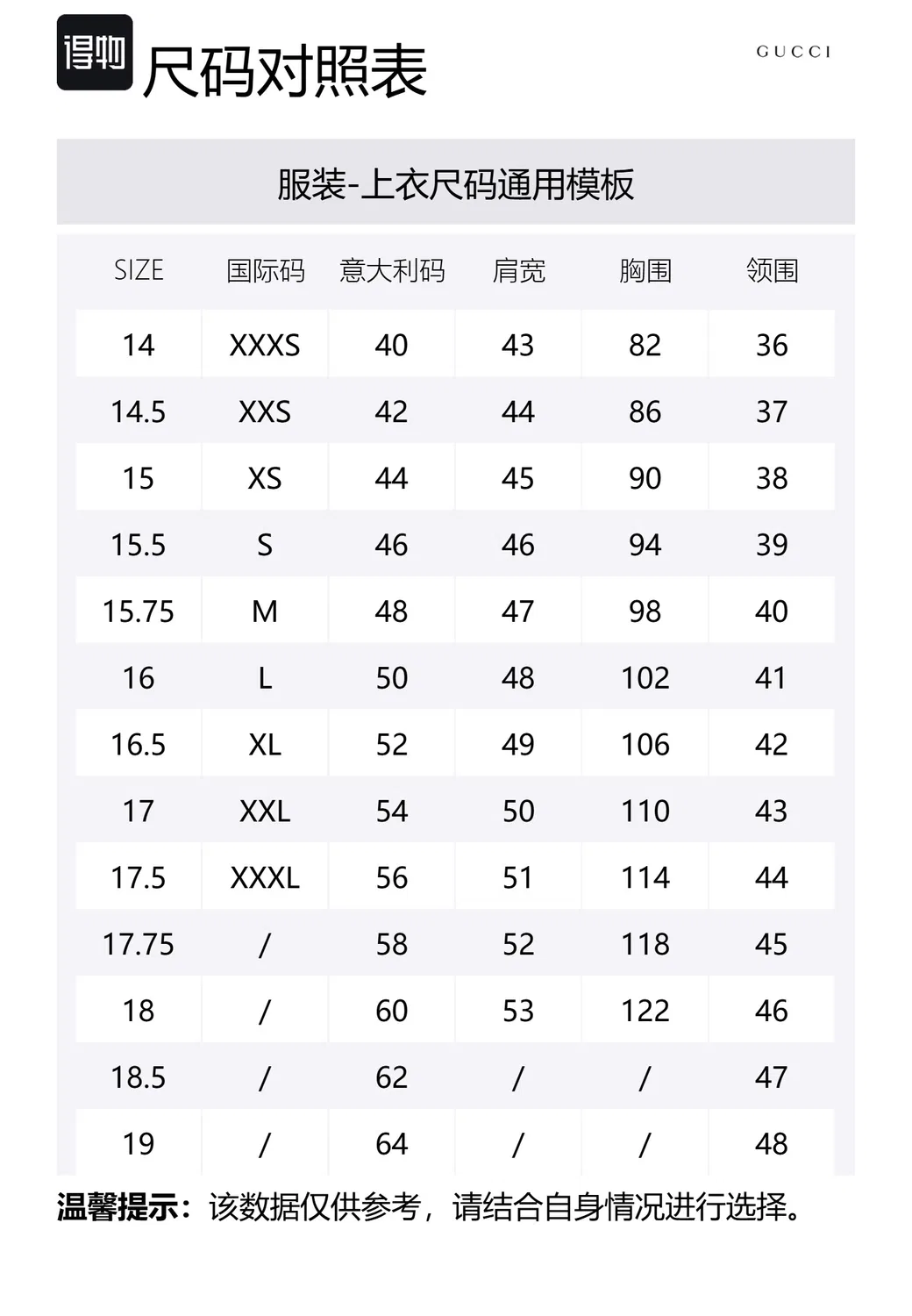The height and width of the screenshot is (1316, 912).
Task: Click the shoulder width 53 cell
Action: [518, 1010]
